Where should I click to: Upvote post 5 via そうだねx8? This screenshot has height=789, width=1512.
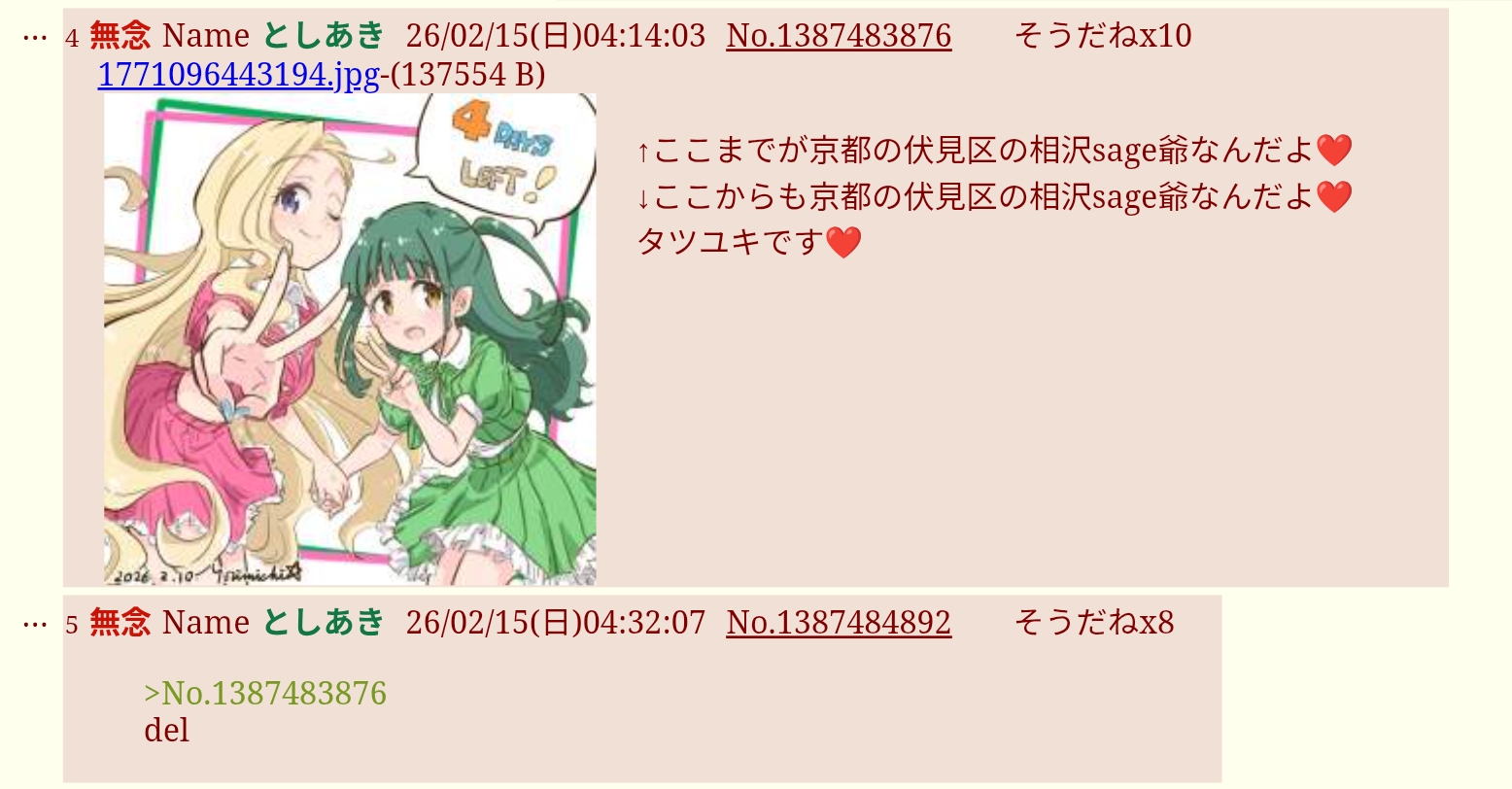[1094, 622]
